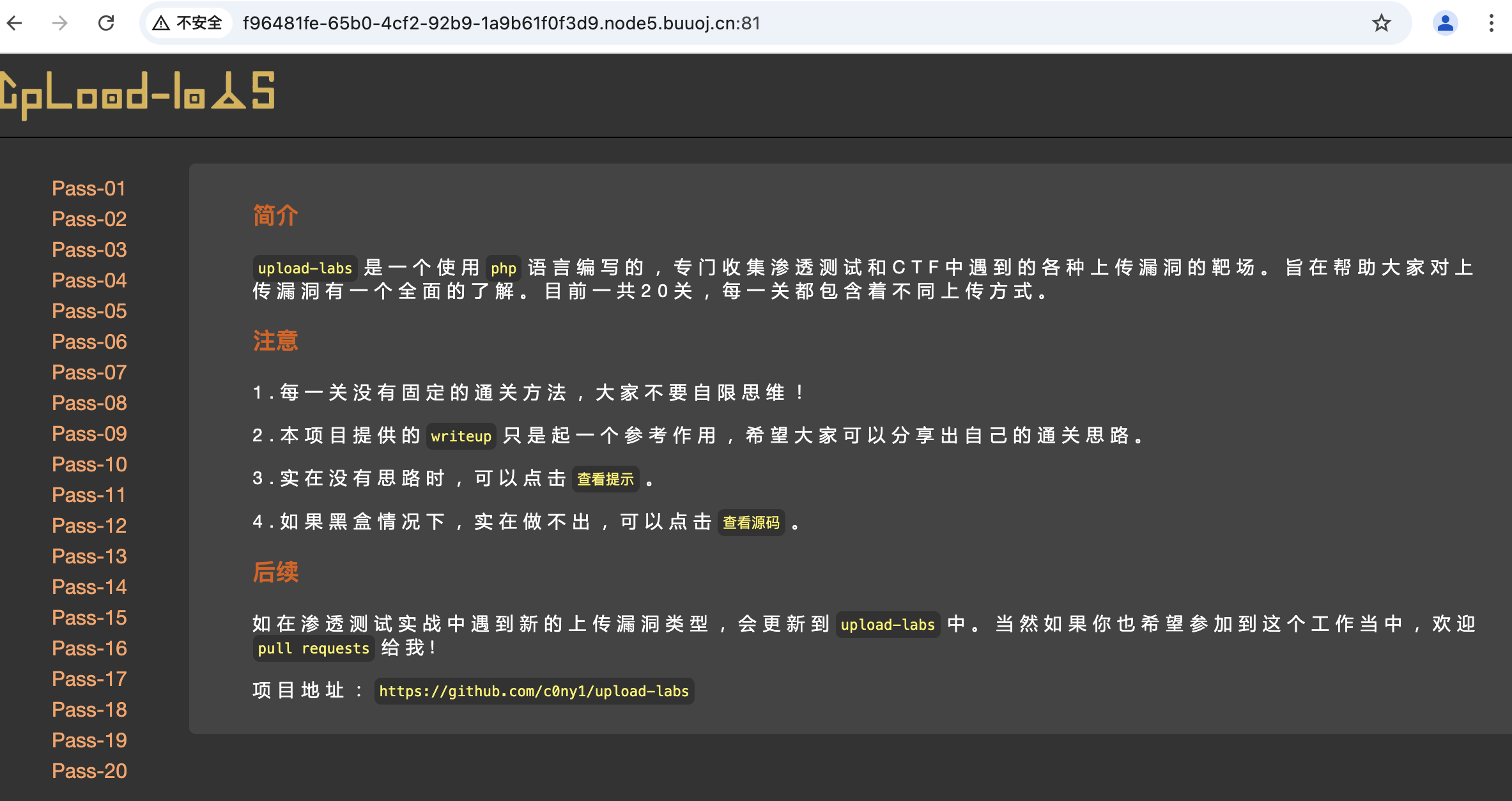
Task: Click the writeup code label
Action: (x=461, y=436)
